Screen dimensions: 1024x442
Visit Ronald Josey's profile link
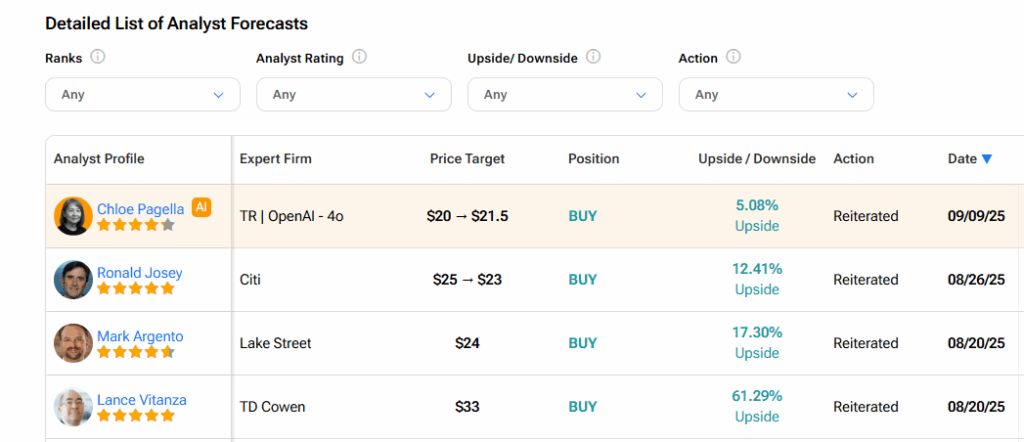click(139, 273)
